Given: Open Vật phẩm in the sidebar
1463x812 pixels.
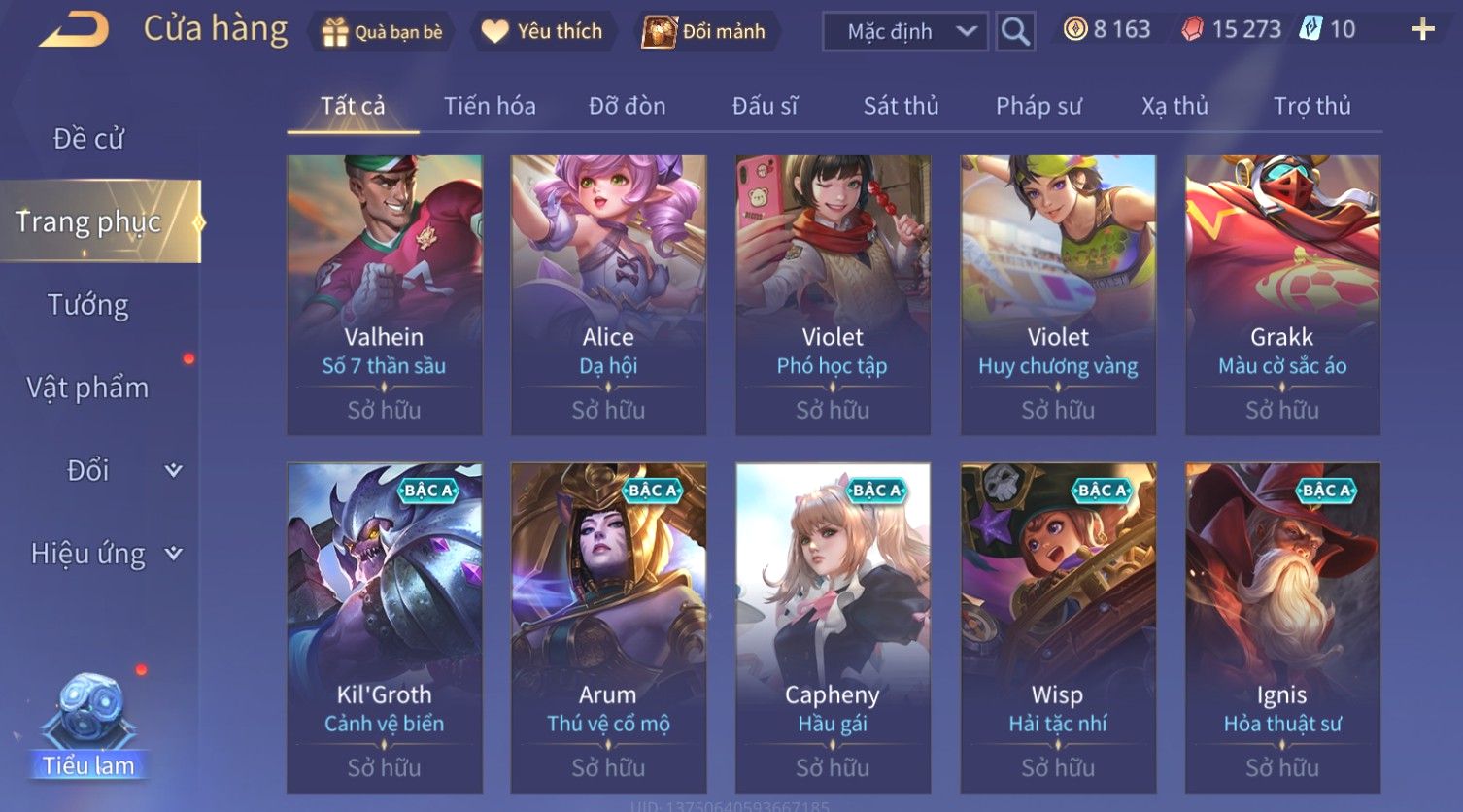Looking at the screenshot, I should click(x=87, y=388).
